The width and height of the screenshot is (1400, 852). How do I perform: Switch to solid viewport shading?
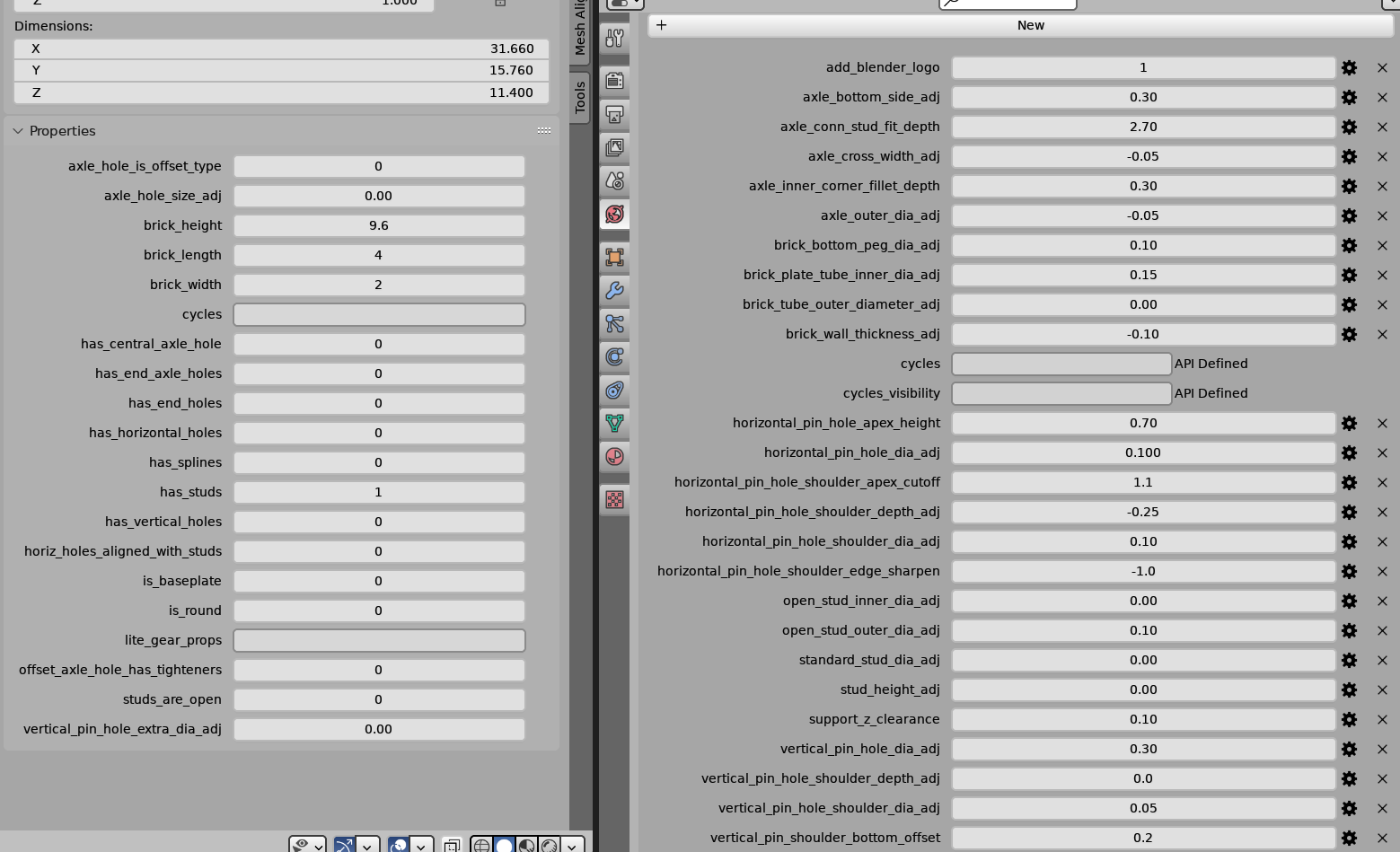pos(504,845)
